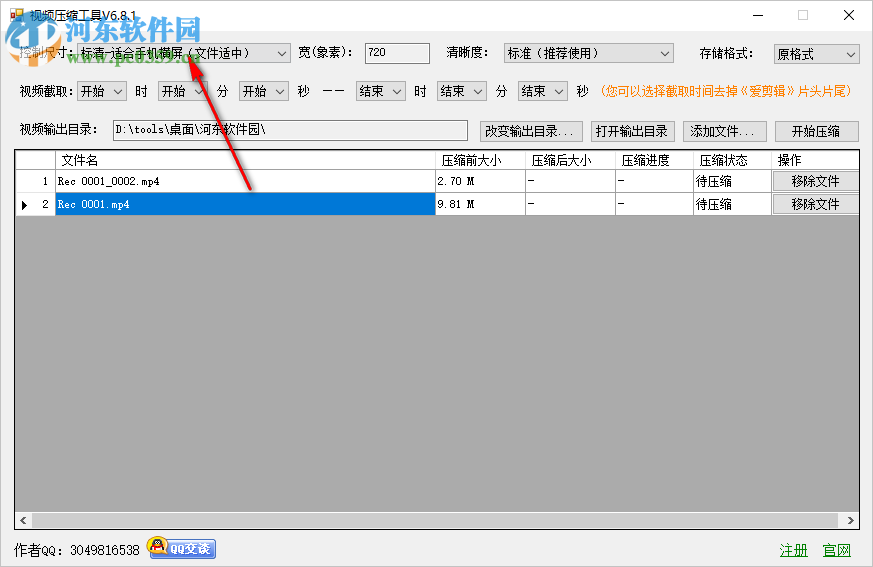The width and height of the screenshot is (873, 567).
Task: Click 待压缩 status of Rec 0001.mp4
Action: coord(732,204)
